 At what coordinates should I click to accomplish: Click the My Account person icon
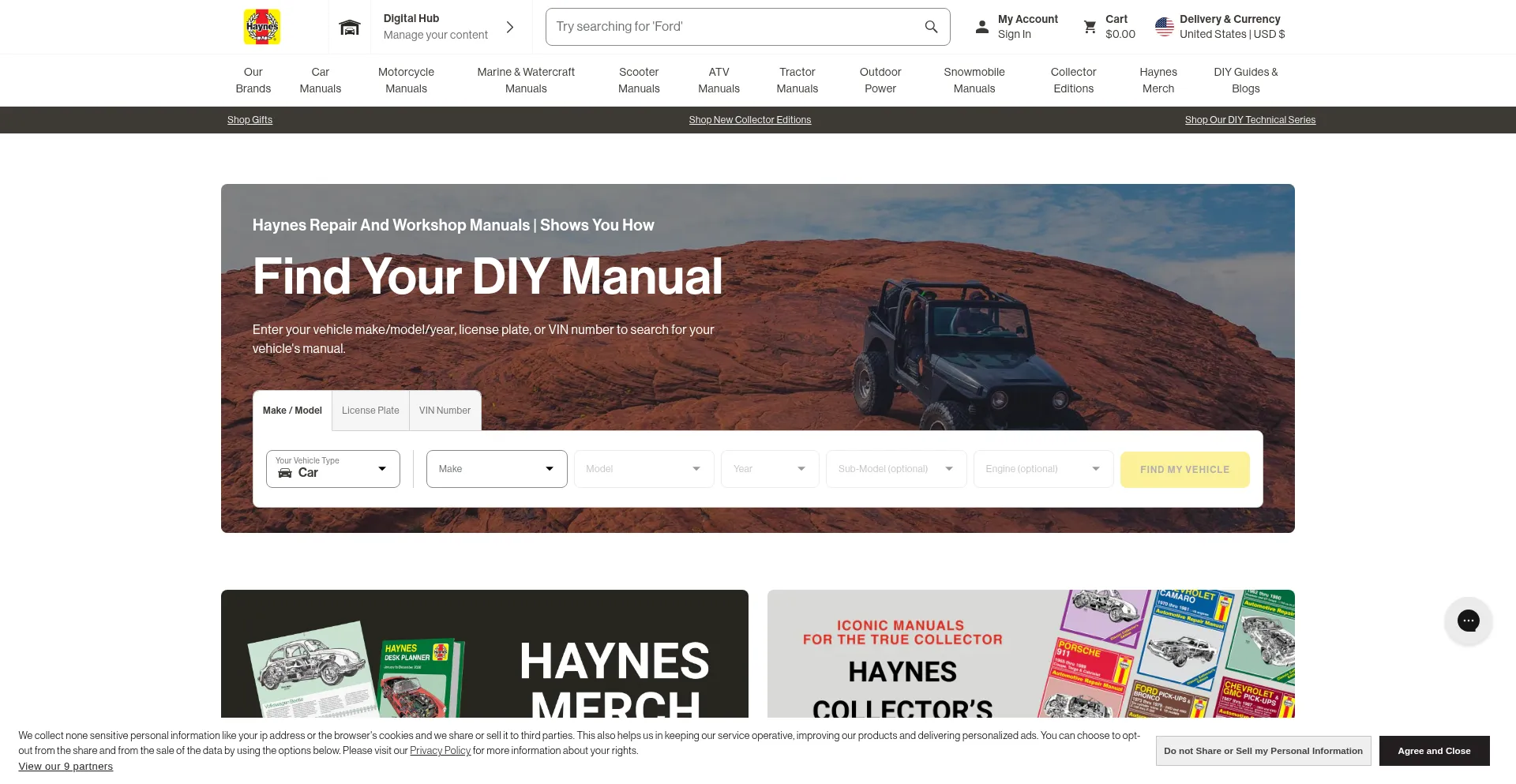[981, 27]
